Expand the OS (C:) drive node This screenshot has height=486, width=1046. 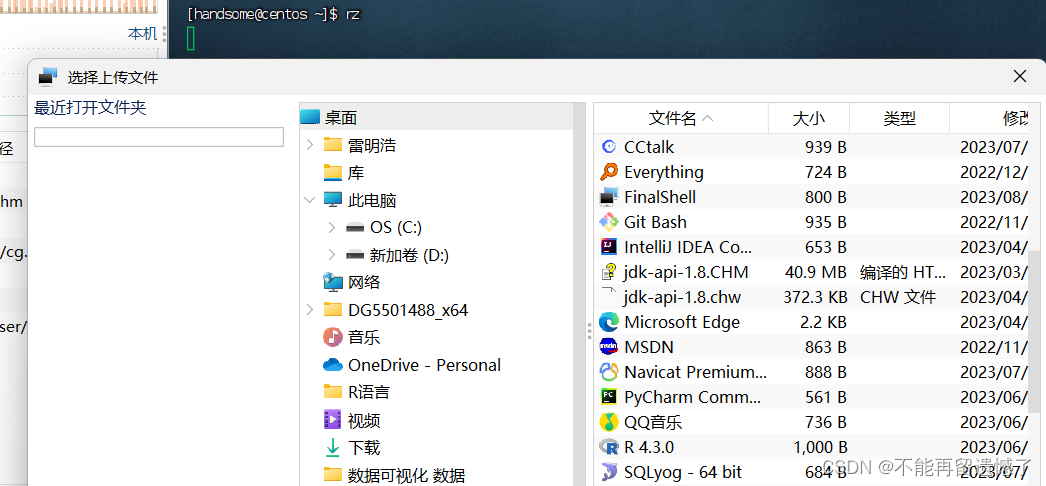(x=332, y=228)
